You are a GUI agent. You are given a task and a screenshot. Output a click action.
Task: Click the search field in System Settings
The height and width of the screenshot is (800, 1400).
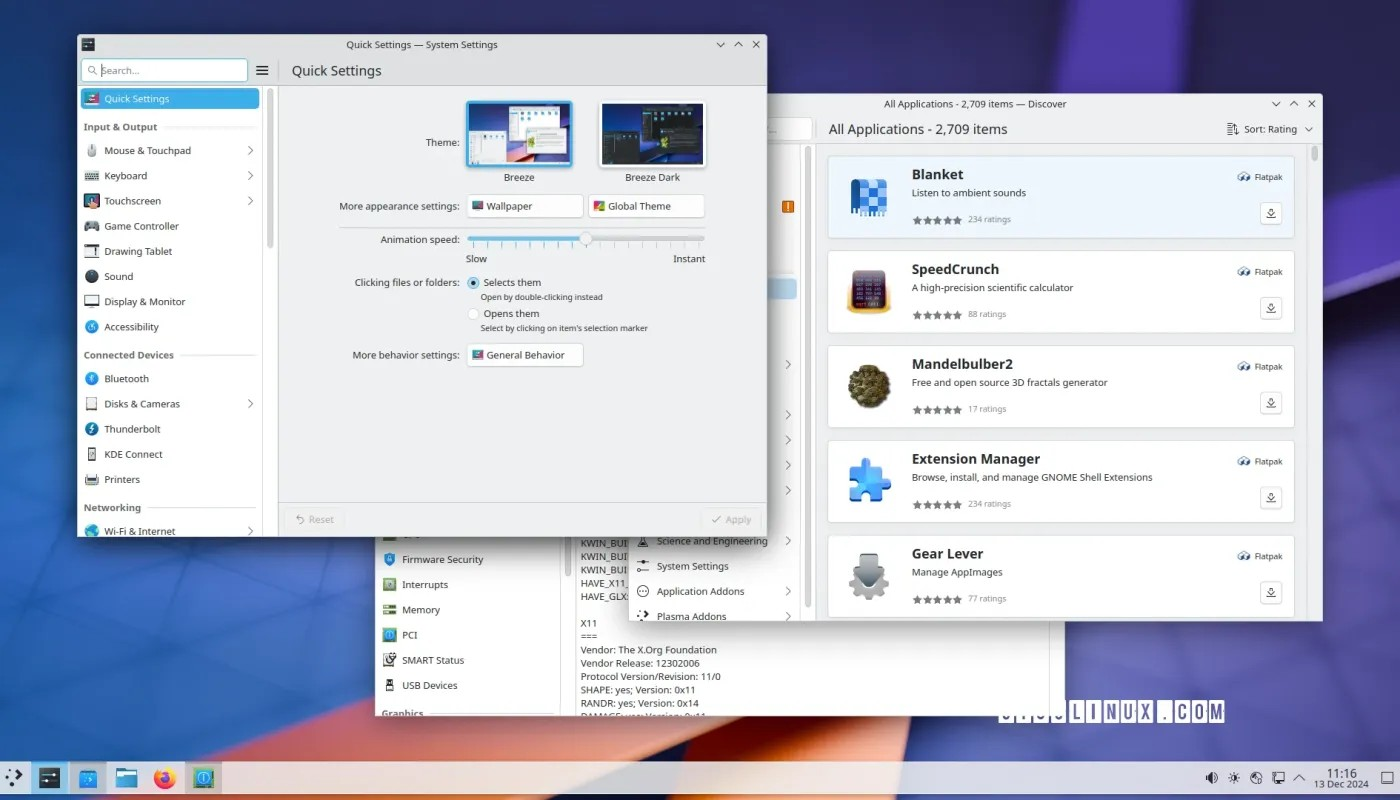164,70
